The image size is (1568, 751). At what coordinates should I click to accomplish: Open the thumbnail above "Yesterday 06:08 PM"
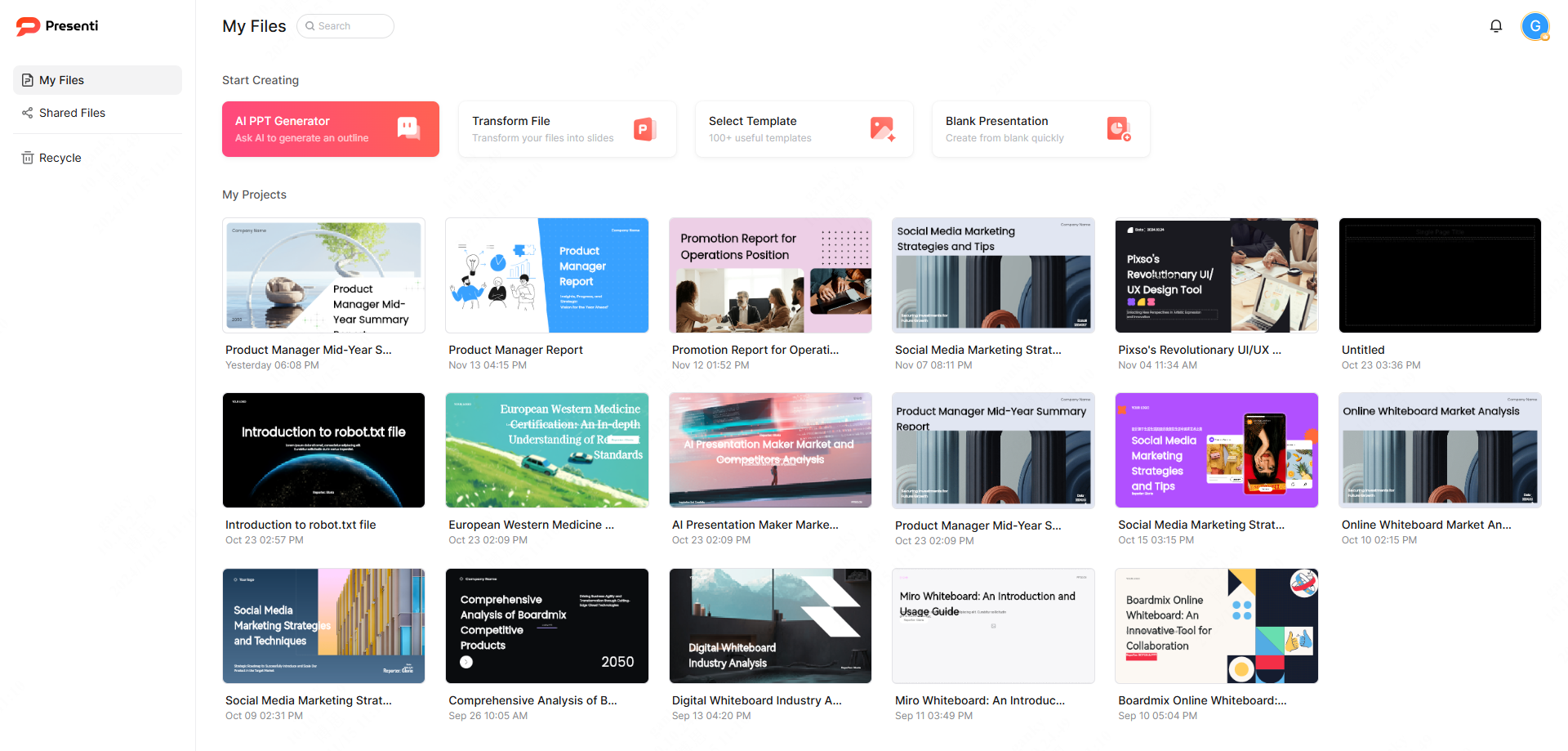[x=323, y=275]
